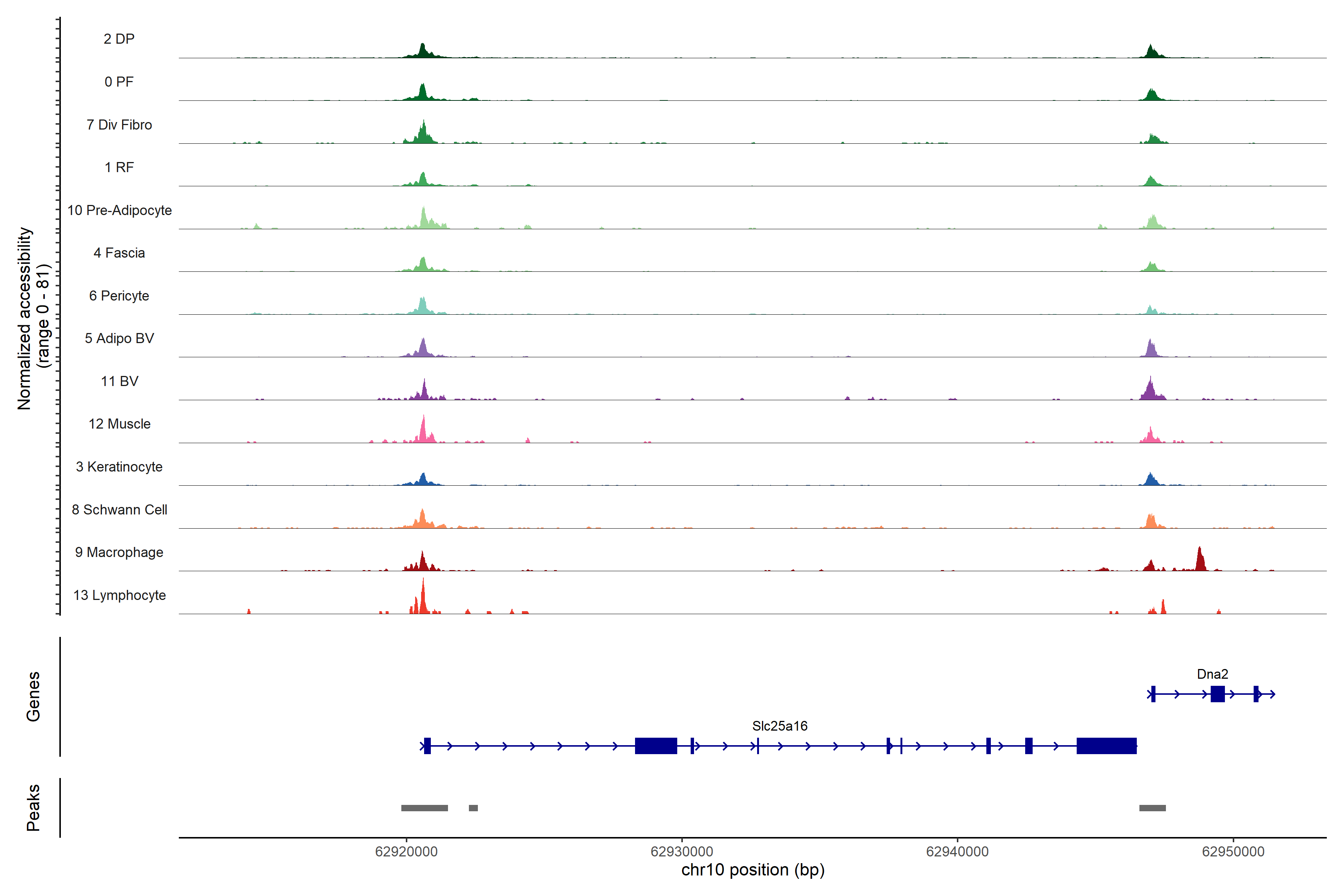Click the 62950000 axis tick label
The width and height of the screenshot is (1344, 896).
coord(1233,852)
